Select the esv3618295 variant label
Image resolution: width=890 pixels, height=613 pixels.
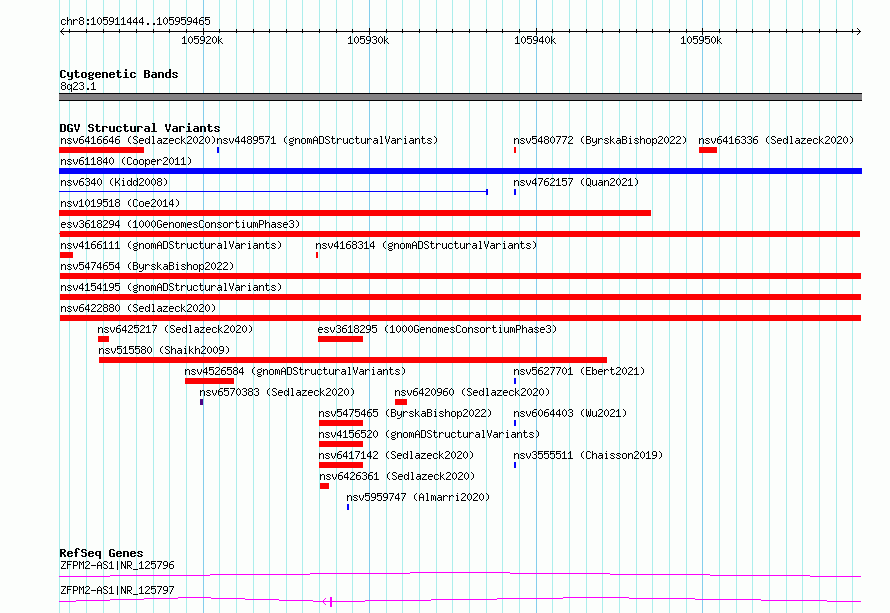tap(437, 329)
